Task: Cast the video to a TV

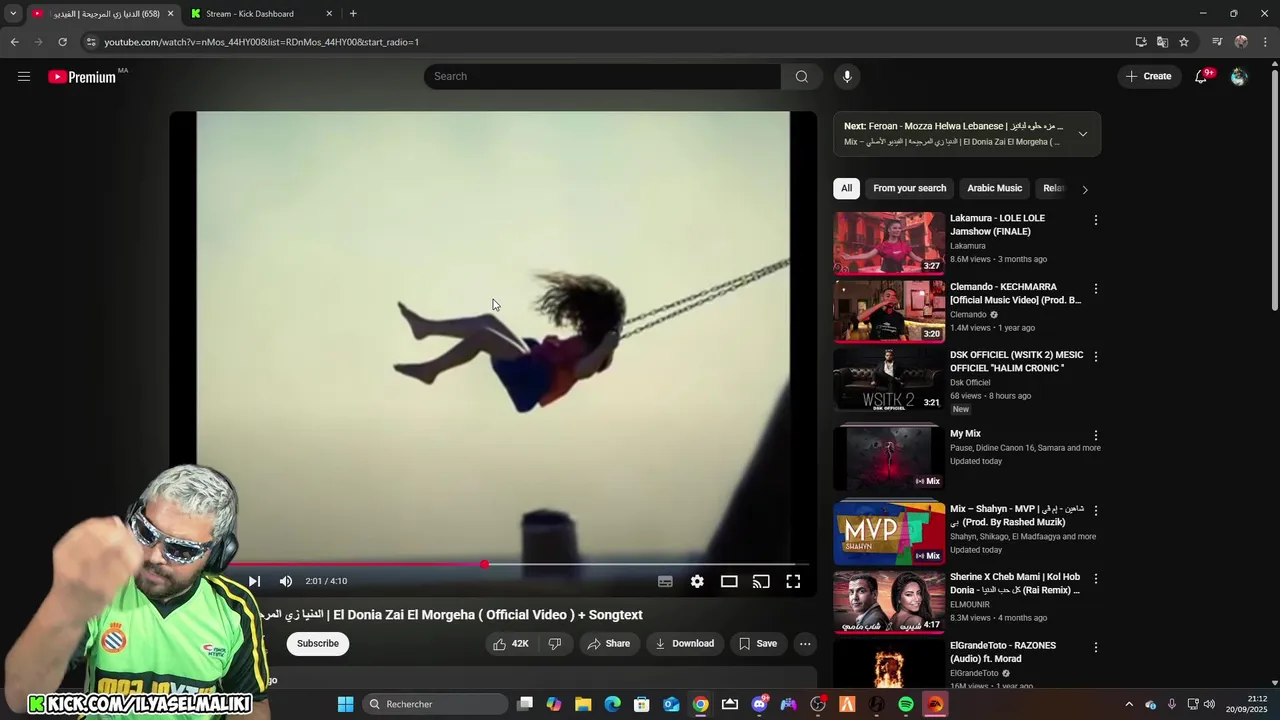Action: 761,581
